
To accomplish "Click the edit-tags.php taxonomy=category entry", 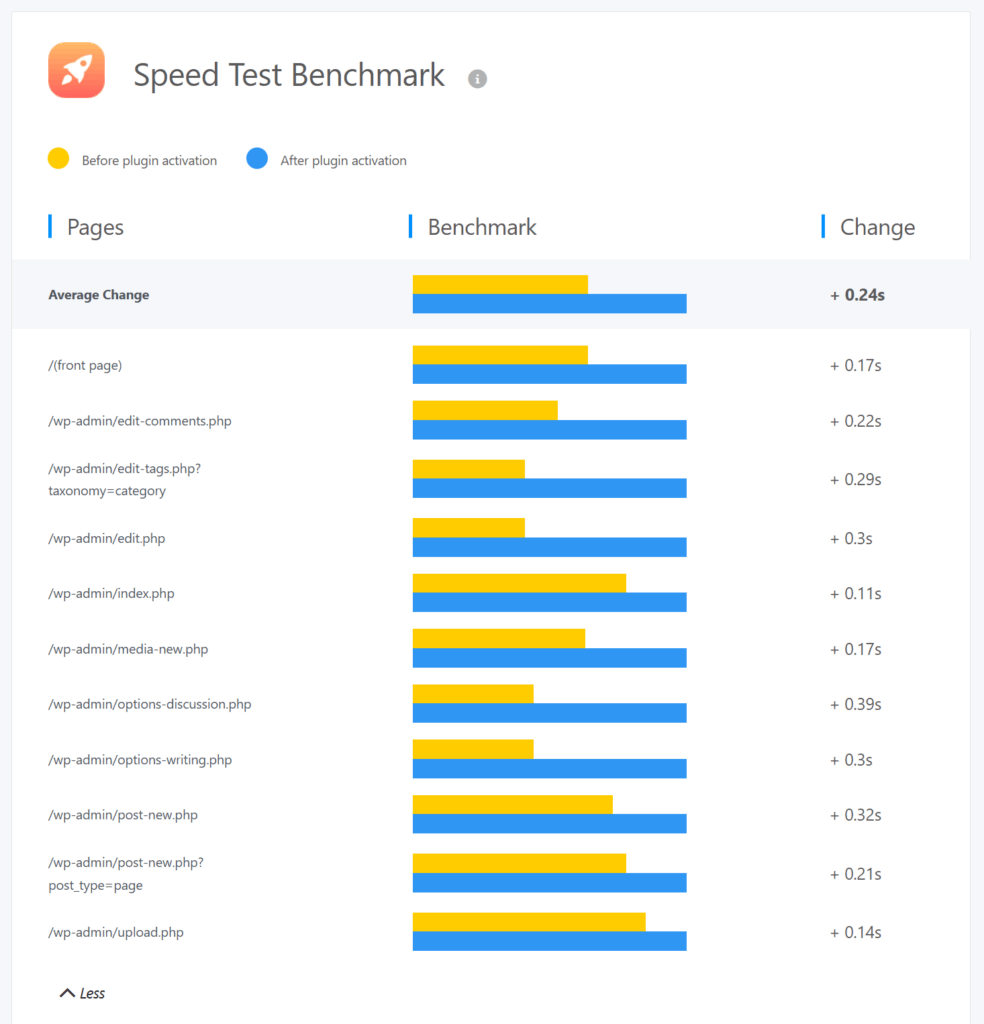I will pos(124,479).
